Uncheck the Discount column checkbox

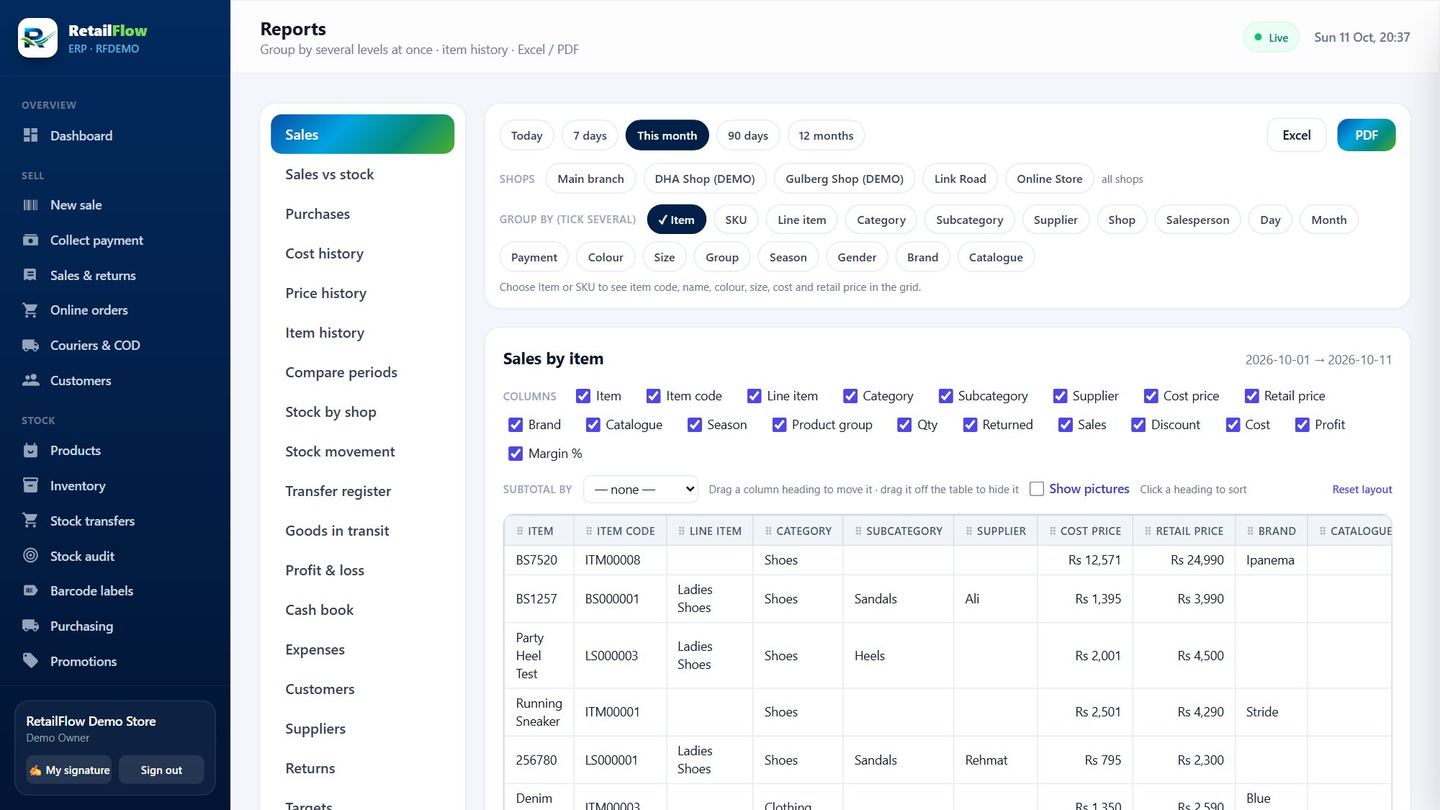[x=1138, y=424]
